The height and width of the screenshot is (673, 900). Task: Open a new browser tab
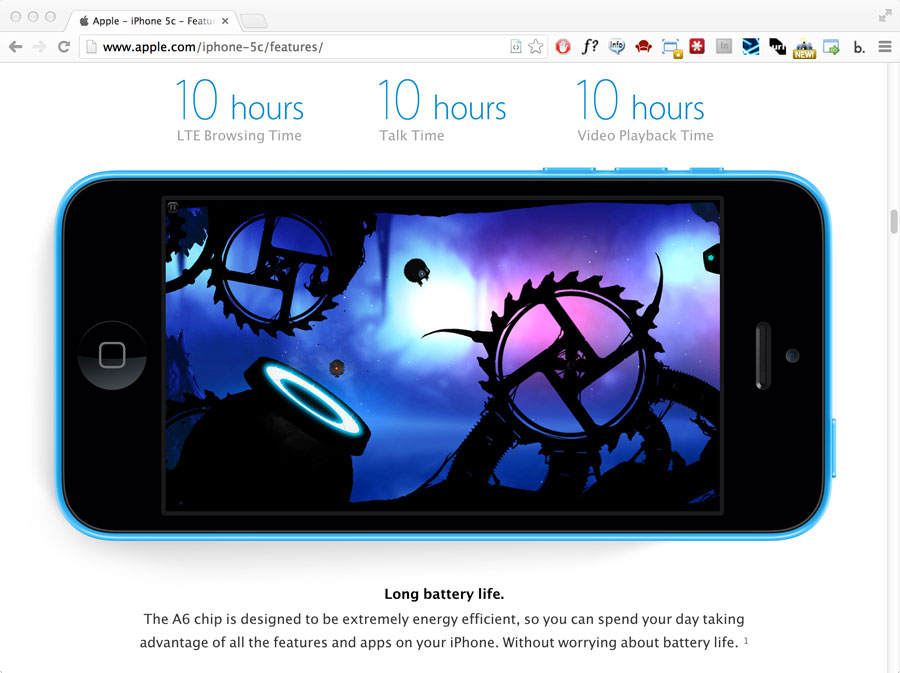click(x=253, y=21)
